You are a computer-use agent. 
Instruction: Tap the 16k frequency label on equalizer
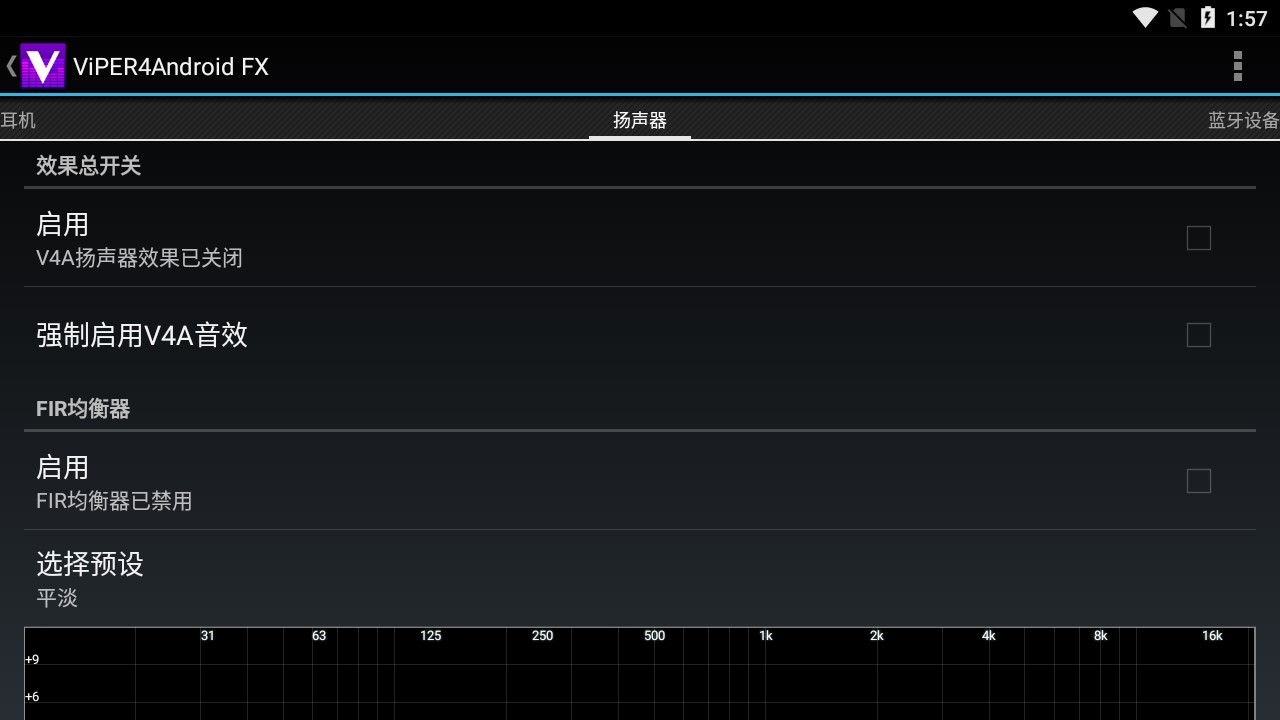(x=1212, y=636)
